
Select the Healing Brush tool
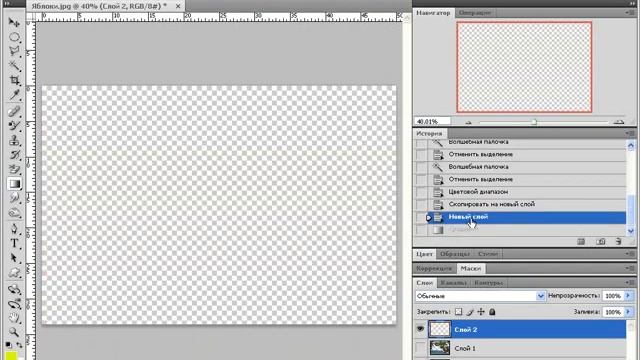pos(14,111)
